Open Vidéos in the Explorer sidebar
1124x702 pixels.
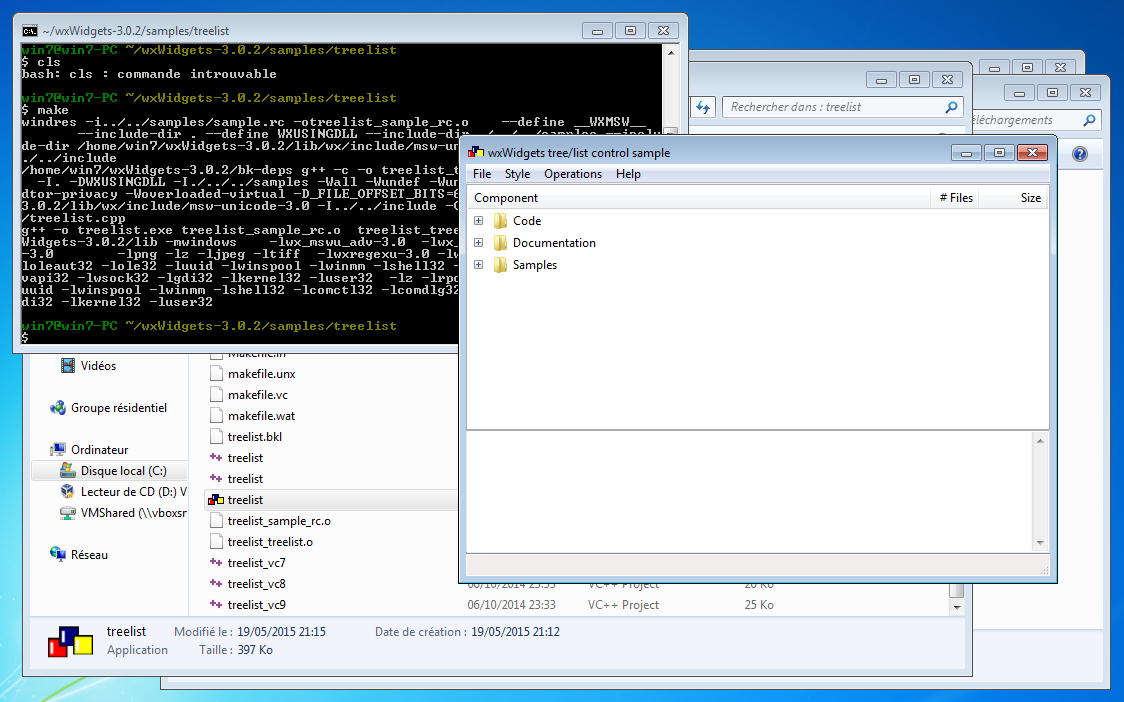[98, 366]
